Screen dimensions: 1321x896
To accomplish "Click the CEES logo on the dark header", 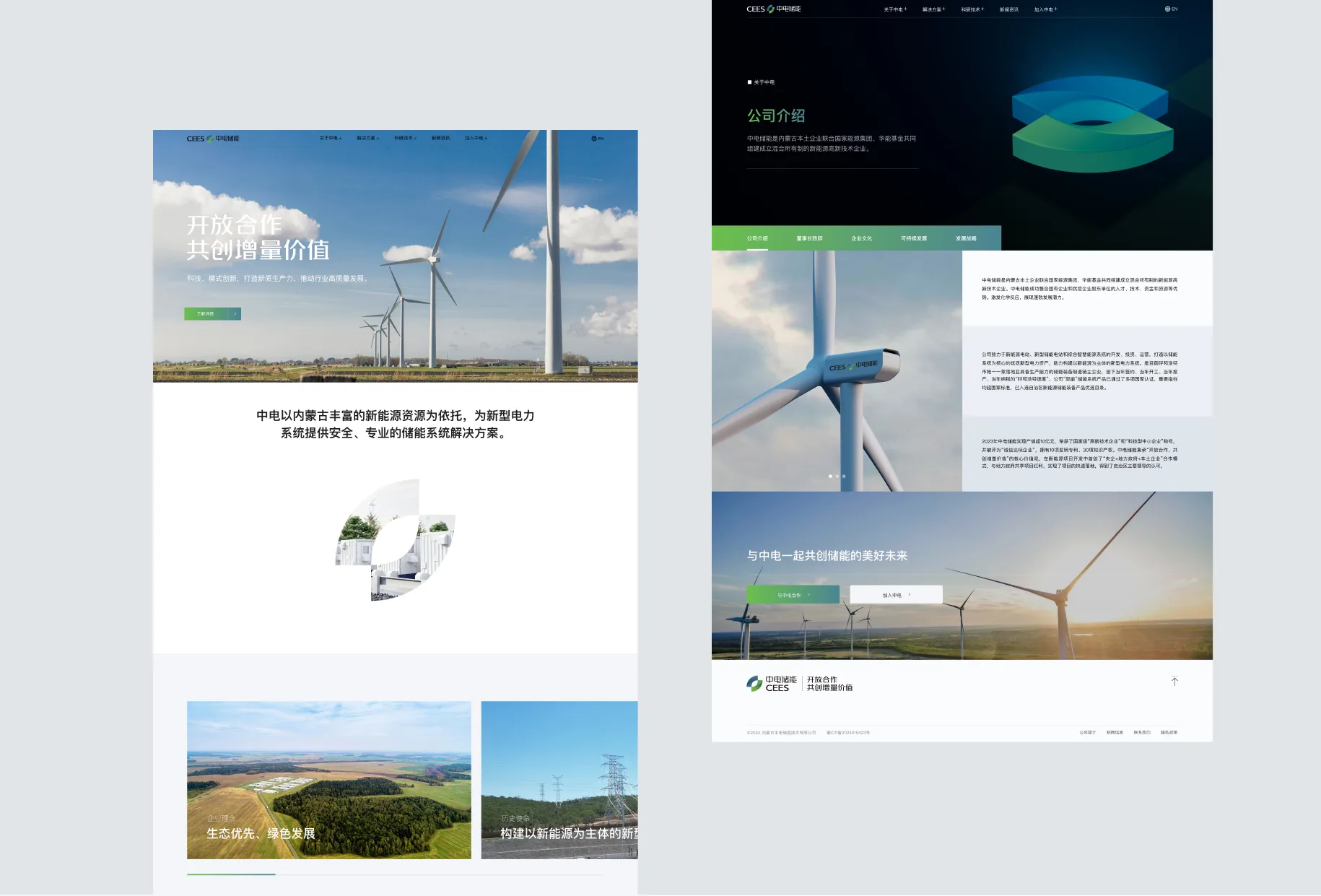I will coord(773,9).
